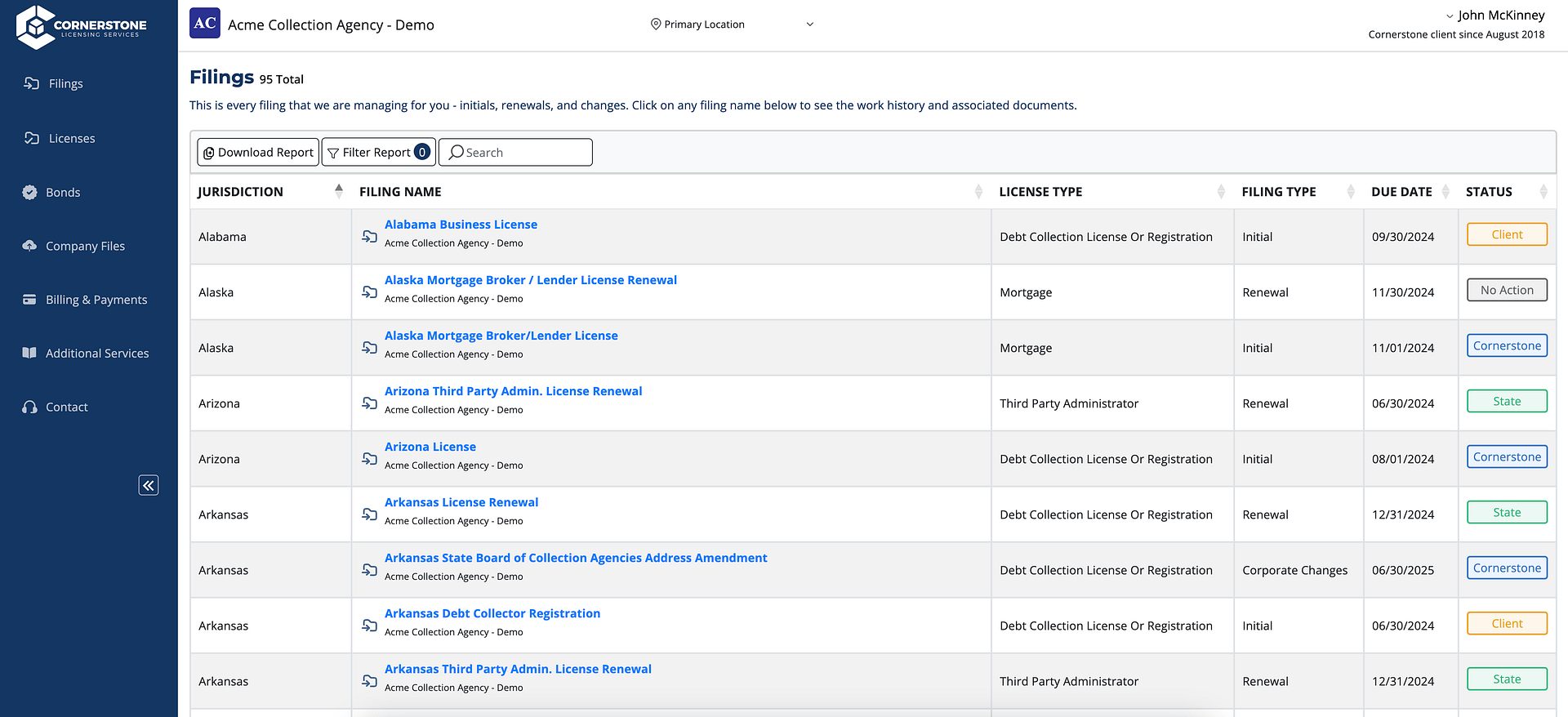This screenshot has width=1568, height=717.
Task: Click the 95 Total filings count
Action: pyautogui.click(x=282, y=79)
